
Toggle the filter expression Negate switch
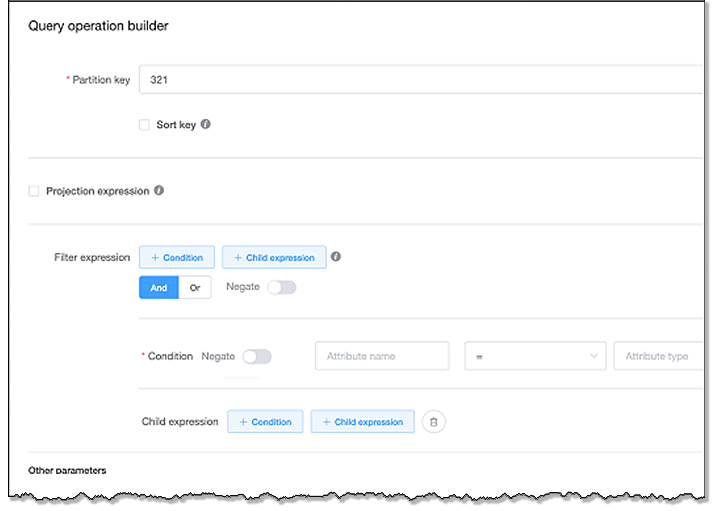(x=281, y=287)
